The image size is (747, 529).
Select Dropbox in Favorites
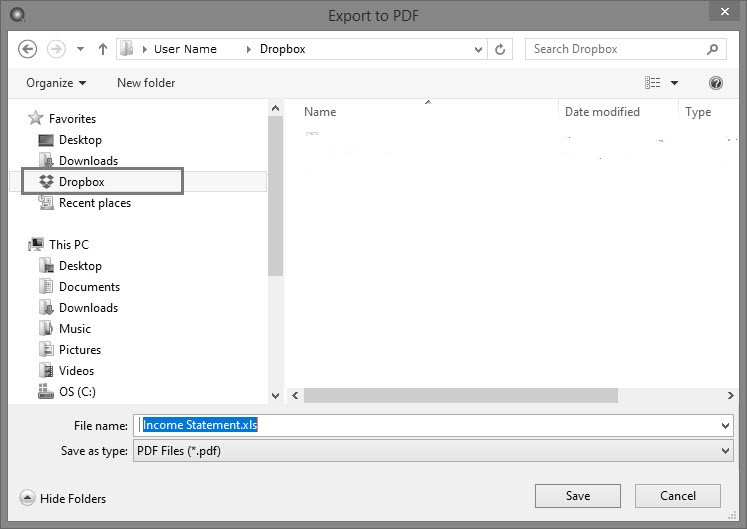pos(81,182)
